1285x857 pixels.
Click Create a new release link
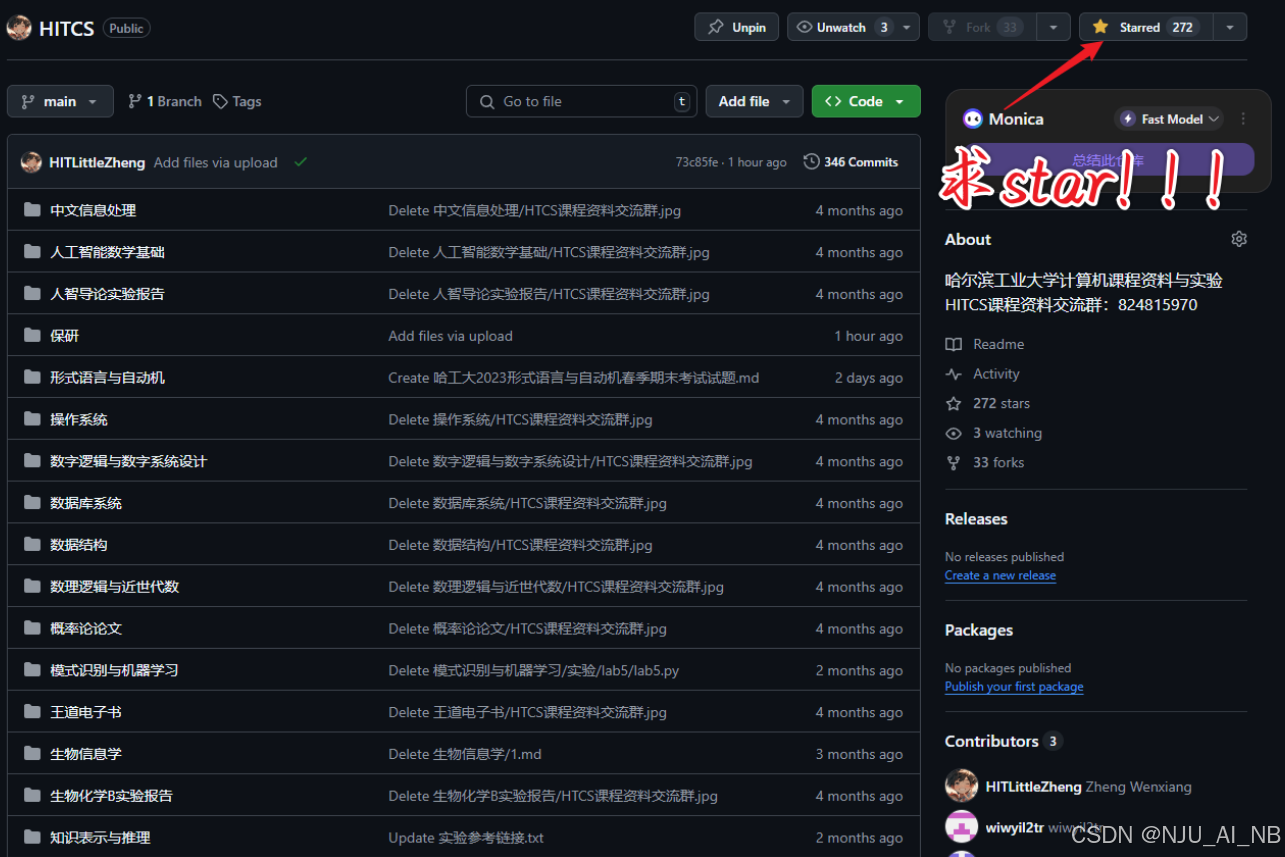[1000, 575]
